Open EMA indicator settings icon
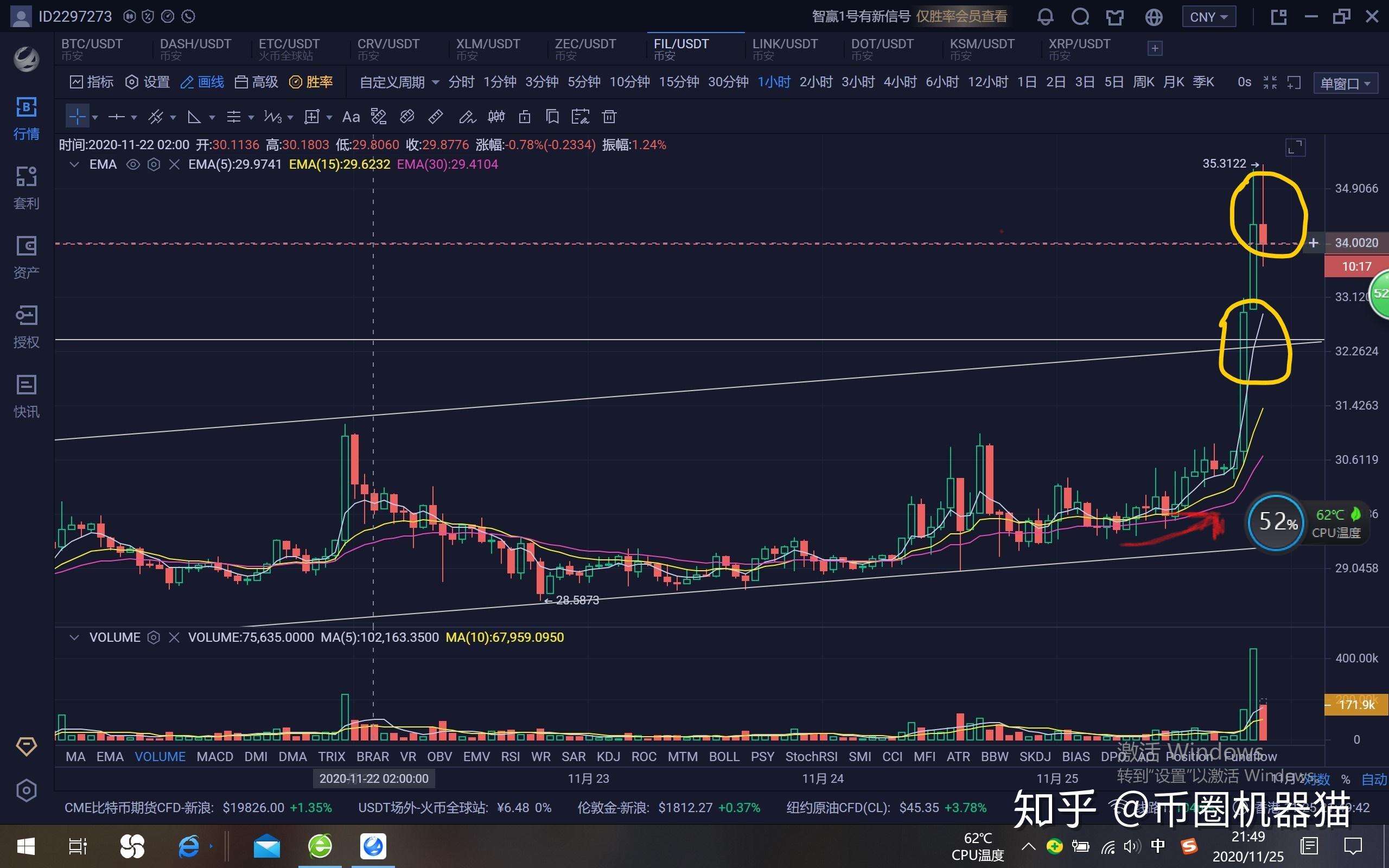1389x868 pixels. tap(154, 165)
